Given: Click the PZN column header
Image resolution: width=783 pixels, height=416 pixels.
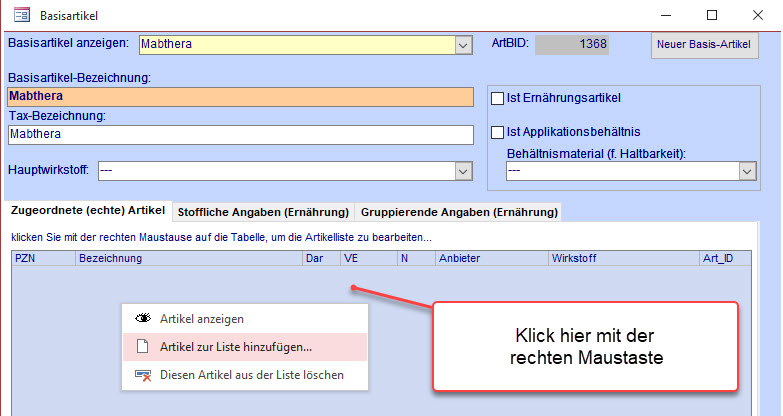Looking at the screenshot, I should pos(43,258).
